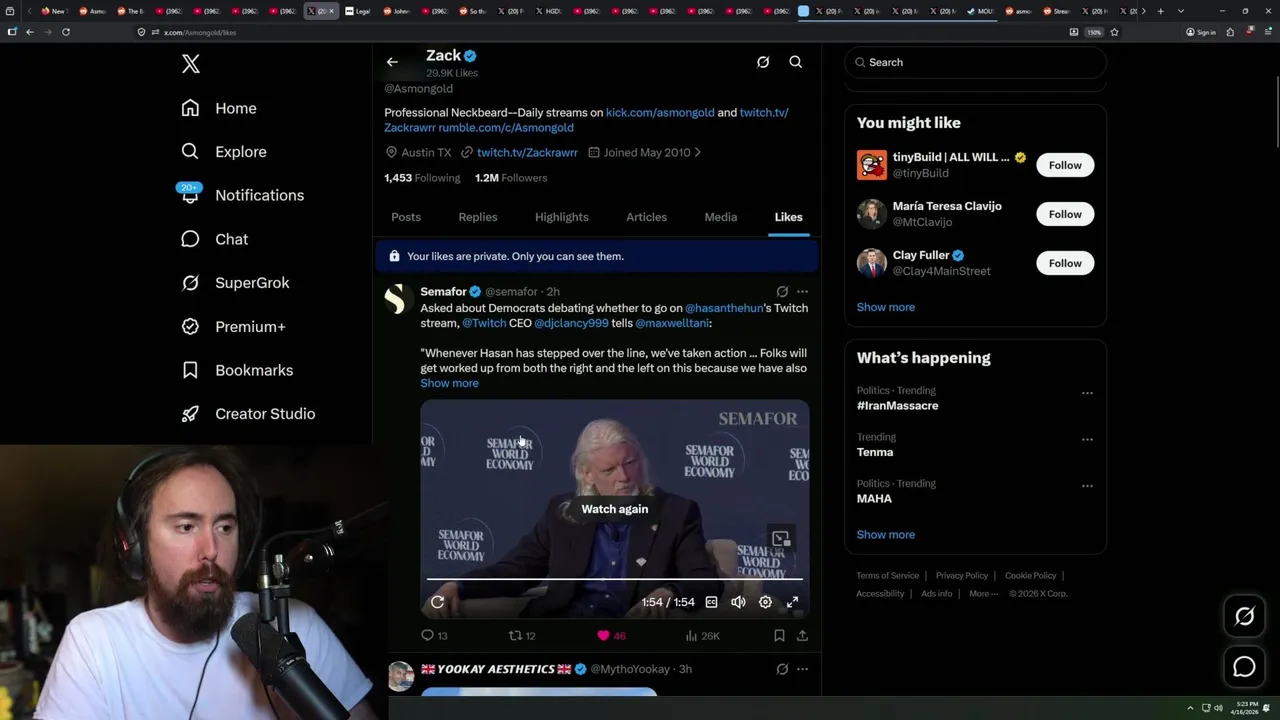Bookmark the Semafor post

pyautogui.click(x=779, y=635)
